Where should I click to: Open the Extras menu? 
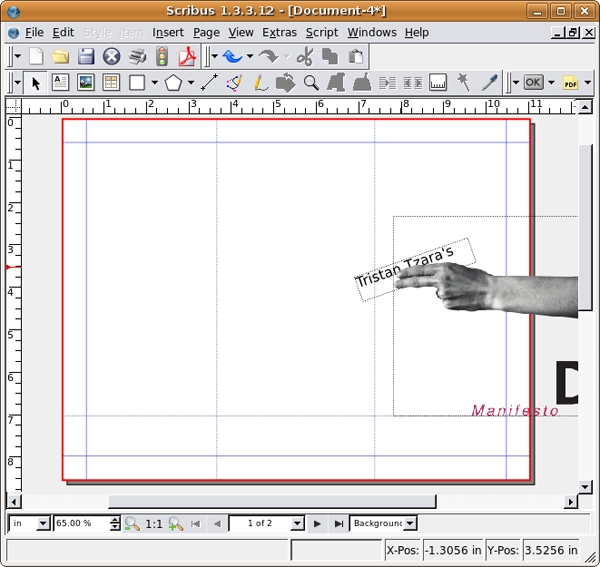click(279, 32)
